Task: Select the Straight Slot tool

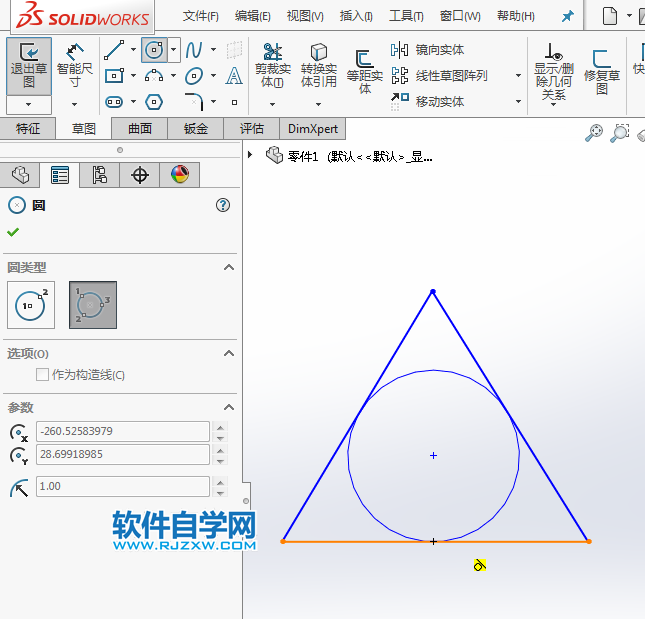Action: pyautogui.click(x=114, y=102)
